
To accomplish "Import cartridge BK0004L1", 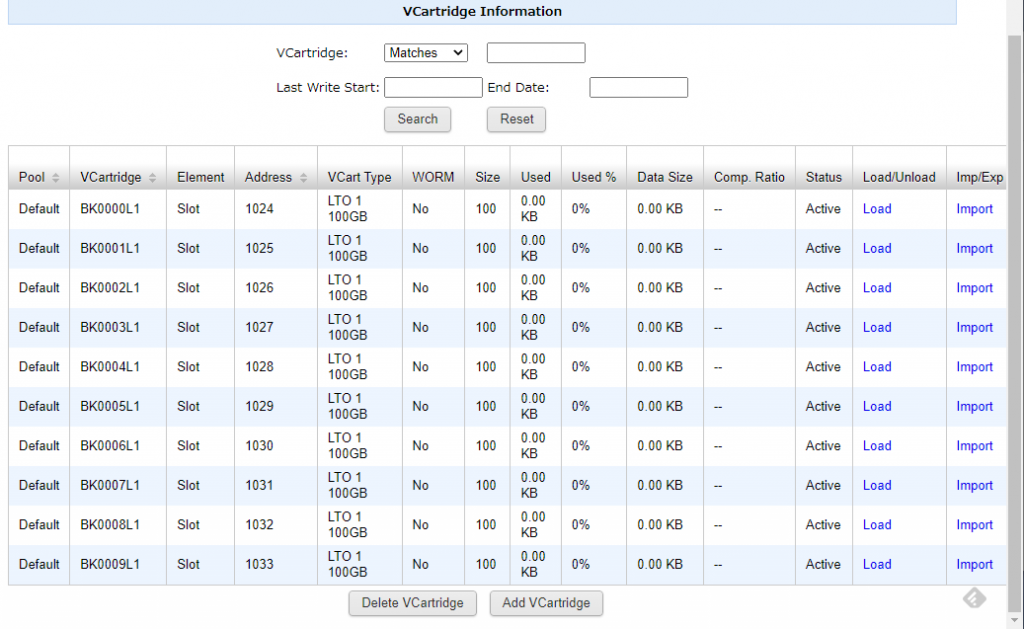I will (974, 367).
